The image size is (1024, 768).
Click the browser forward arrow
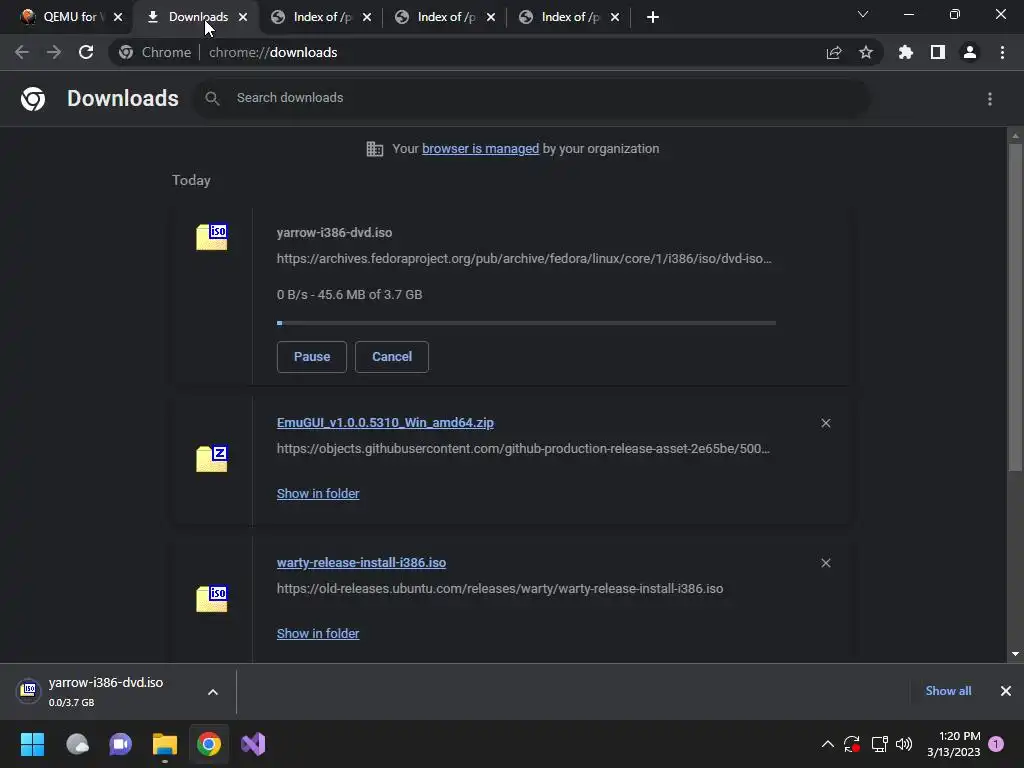54,52
